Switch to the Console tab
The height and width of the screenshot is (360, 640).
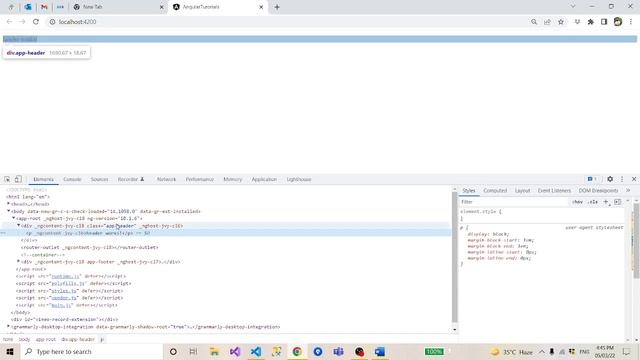point(72,180)
